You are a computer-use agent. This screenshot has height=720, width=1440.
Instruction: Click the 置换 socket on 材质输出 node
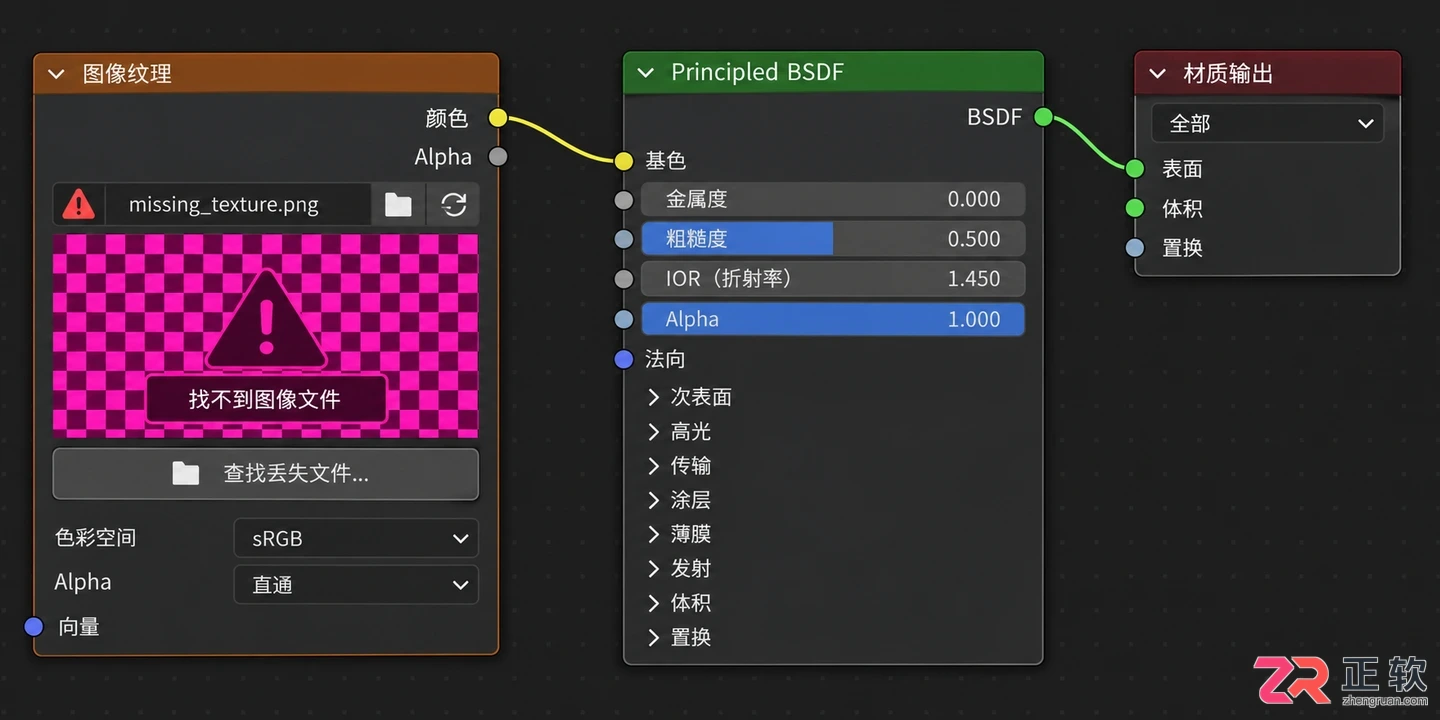point(1134,247)
